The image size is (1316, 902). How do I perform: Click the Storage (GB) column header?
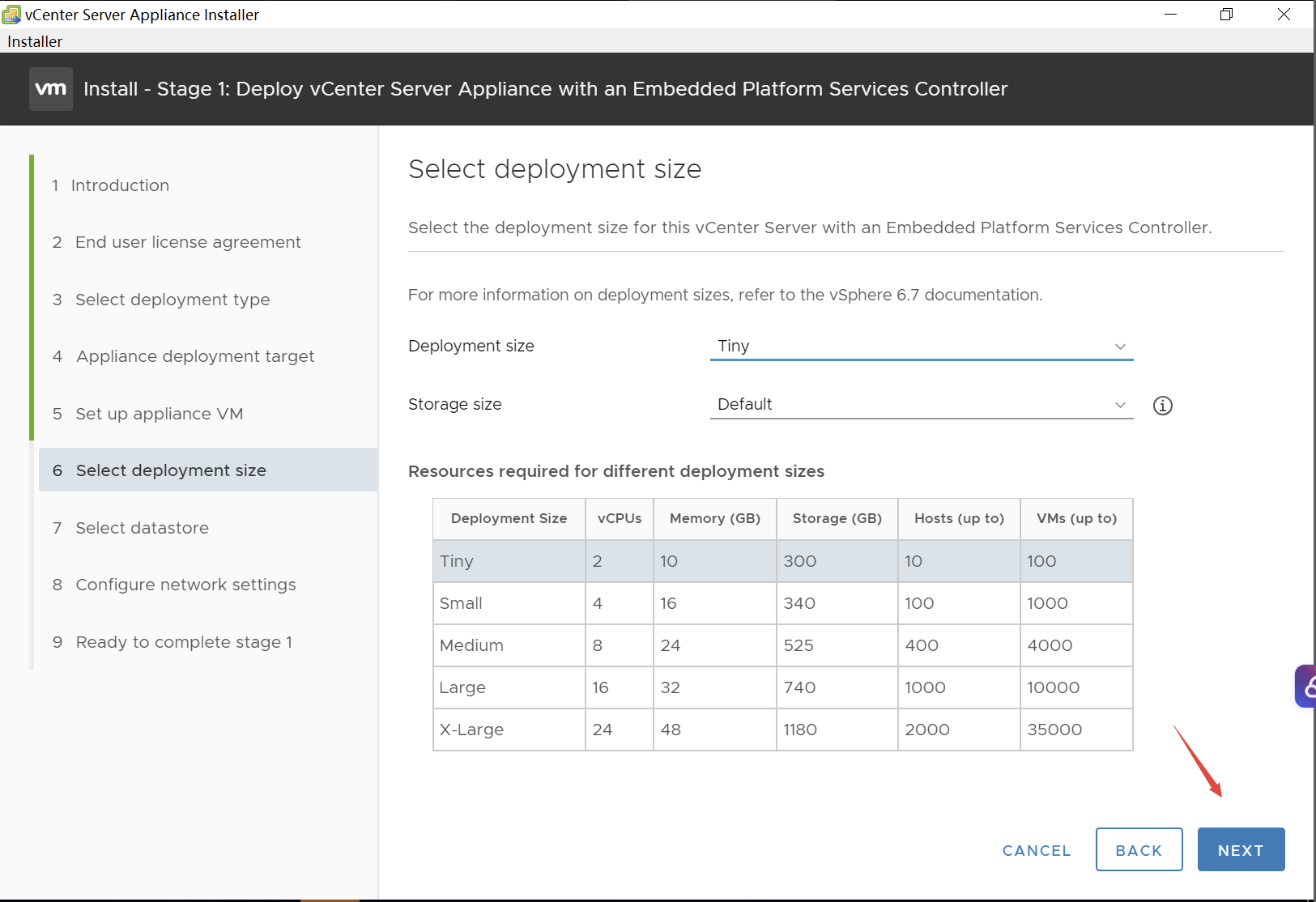(837, 519)
